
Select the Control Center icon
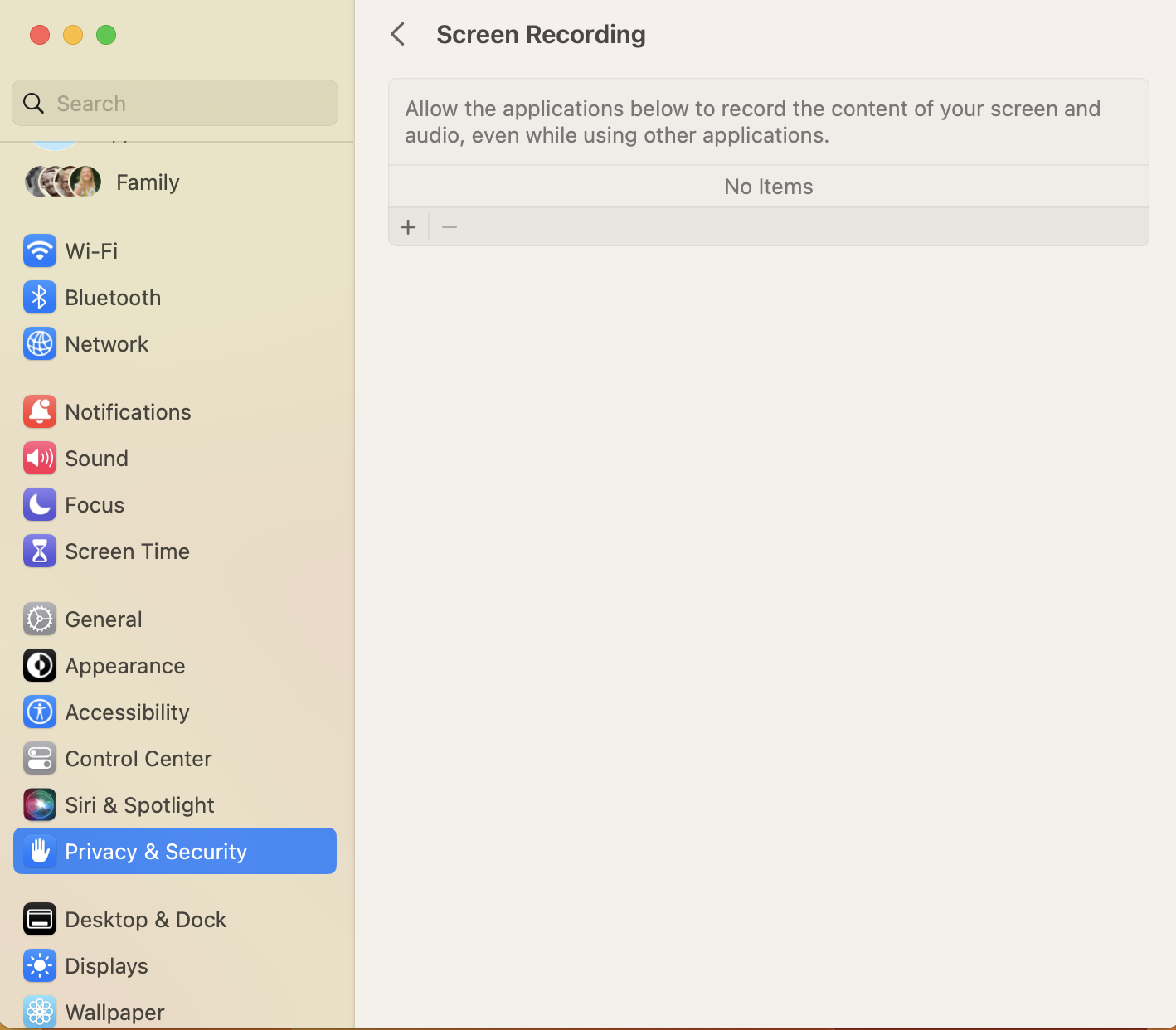click(x=40, y=758)
